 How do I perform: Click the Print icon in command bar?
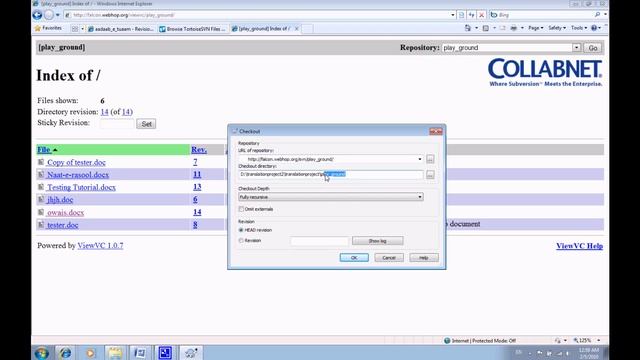[513, 28]
